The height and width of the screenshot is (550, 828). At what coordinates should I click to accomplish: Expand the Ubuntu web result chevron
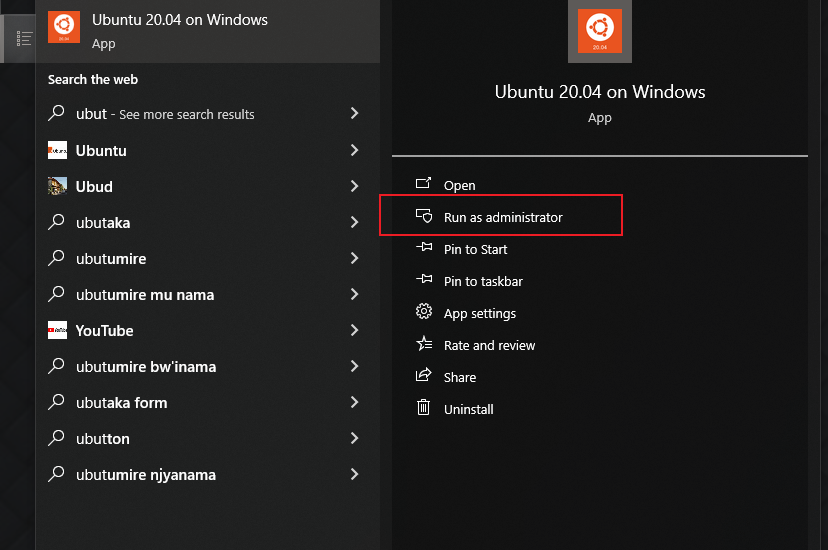[354, 150]
